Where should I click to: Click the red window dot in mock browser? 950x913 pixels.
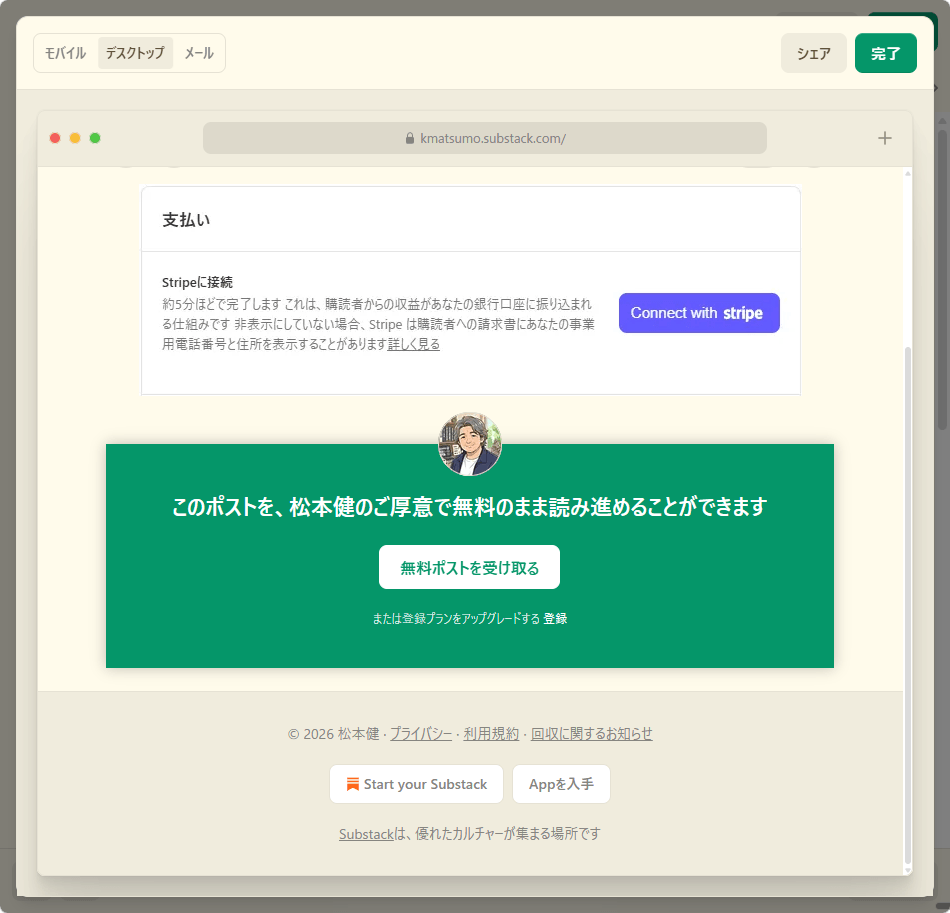point(55,138)
